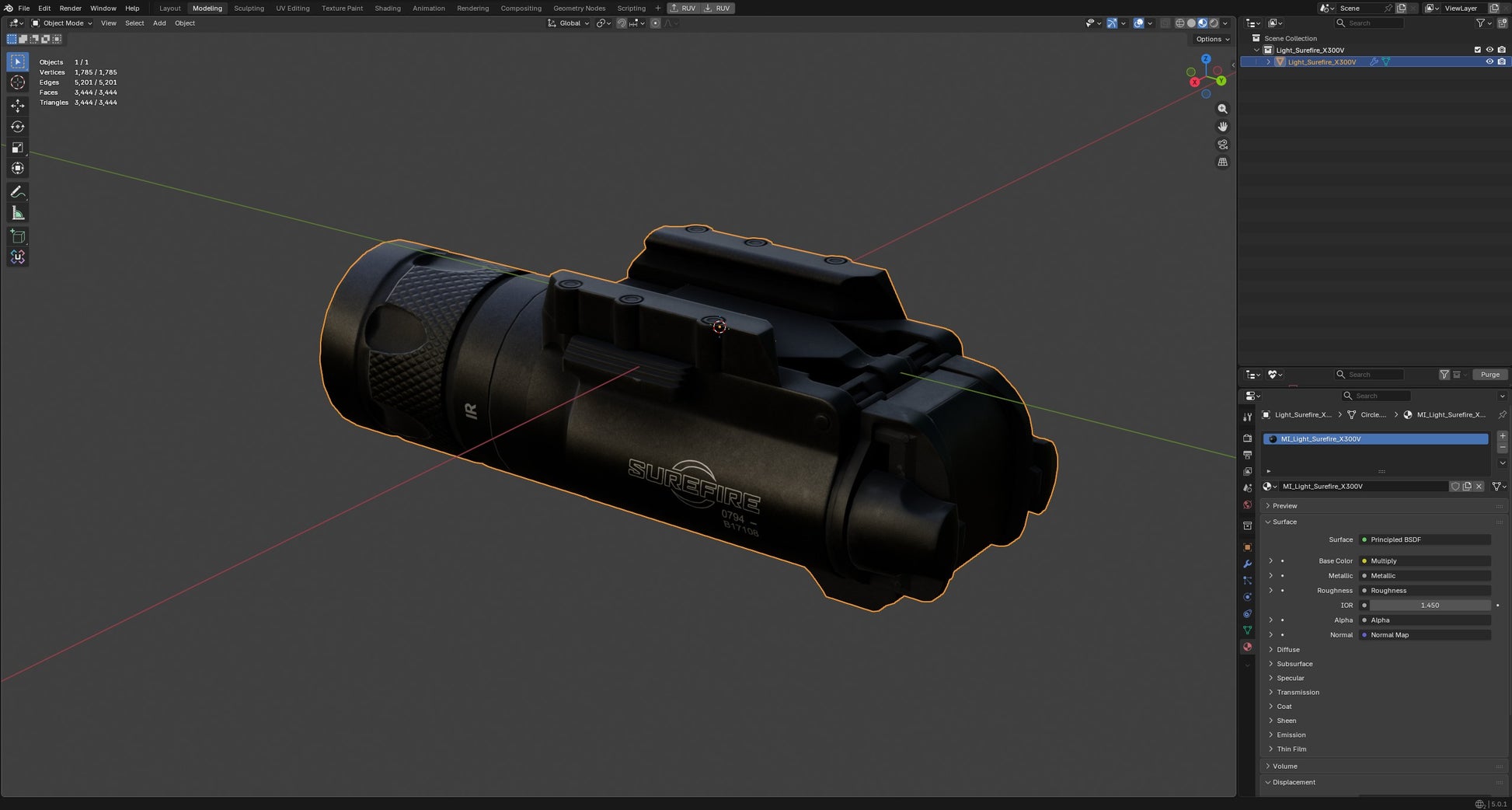Screen dimensions: 1512x810
Task: Switch to the Shading workspace tab
Action: (388, 8)
